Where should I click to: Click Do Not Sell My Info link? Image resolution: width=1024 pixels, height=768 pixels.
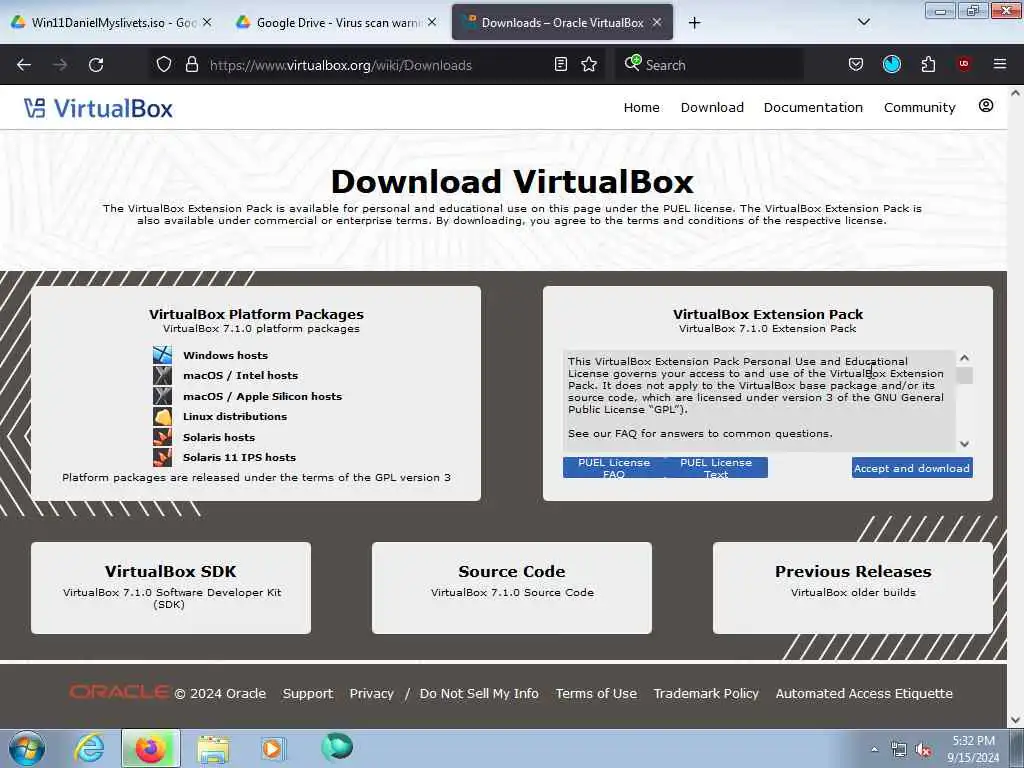pos(479,694)
